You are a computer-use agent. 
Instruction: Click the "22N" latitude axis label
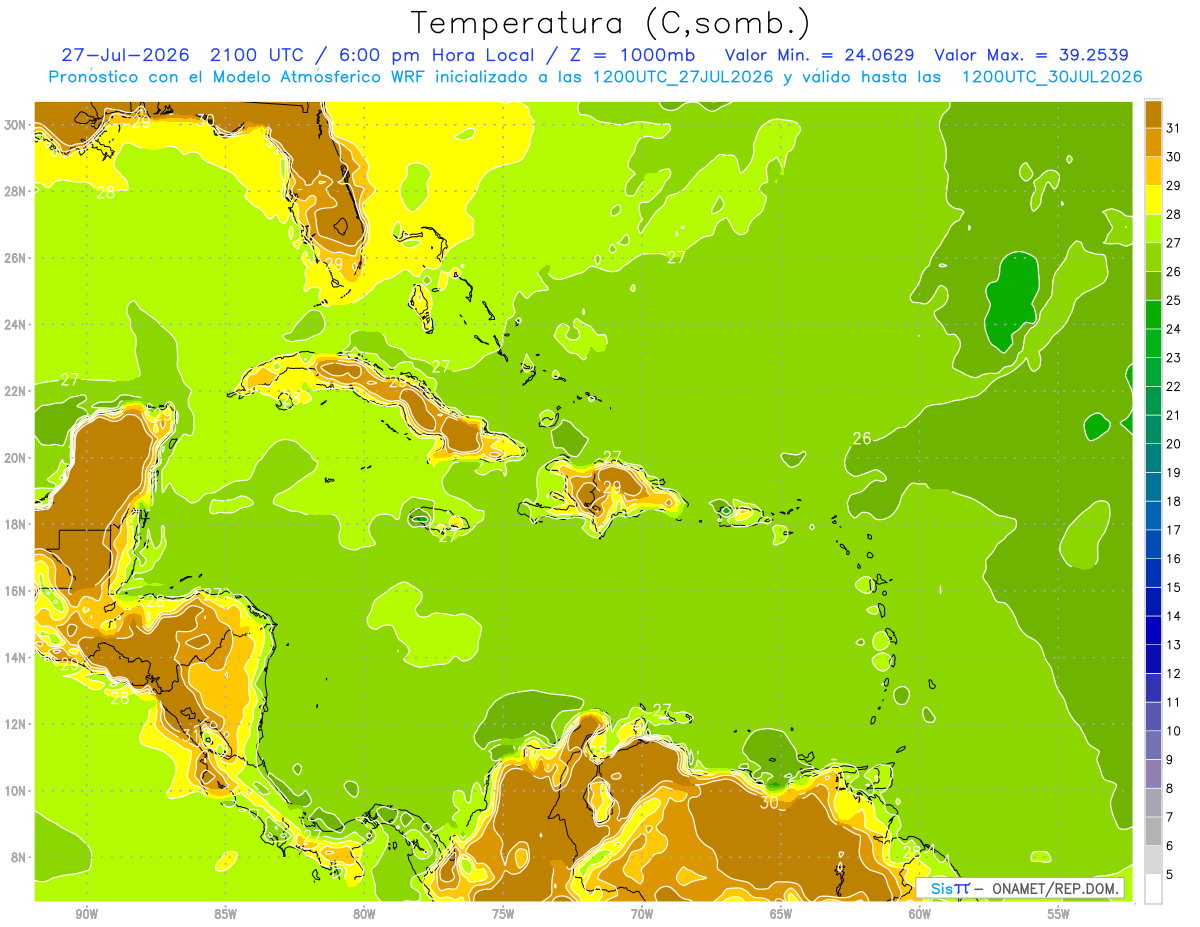point(17,391)
